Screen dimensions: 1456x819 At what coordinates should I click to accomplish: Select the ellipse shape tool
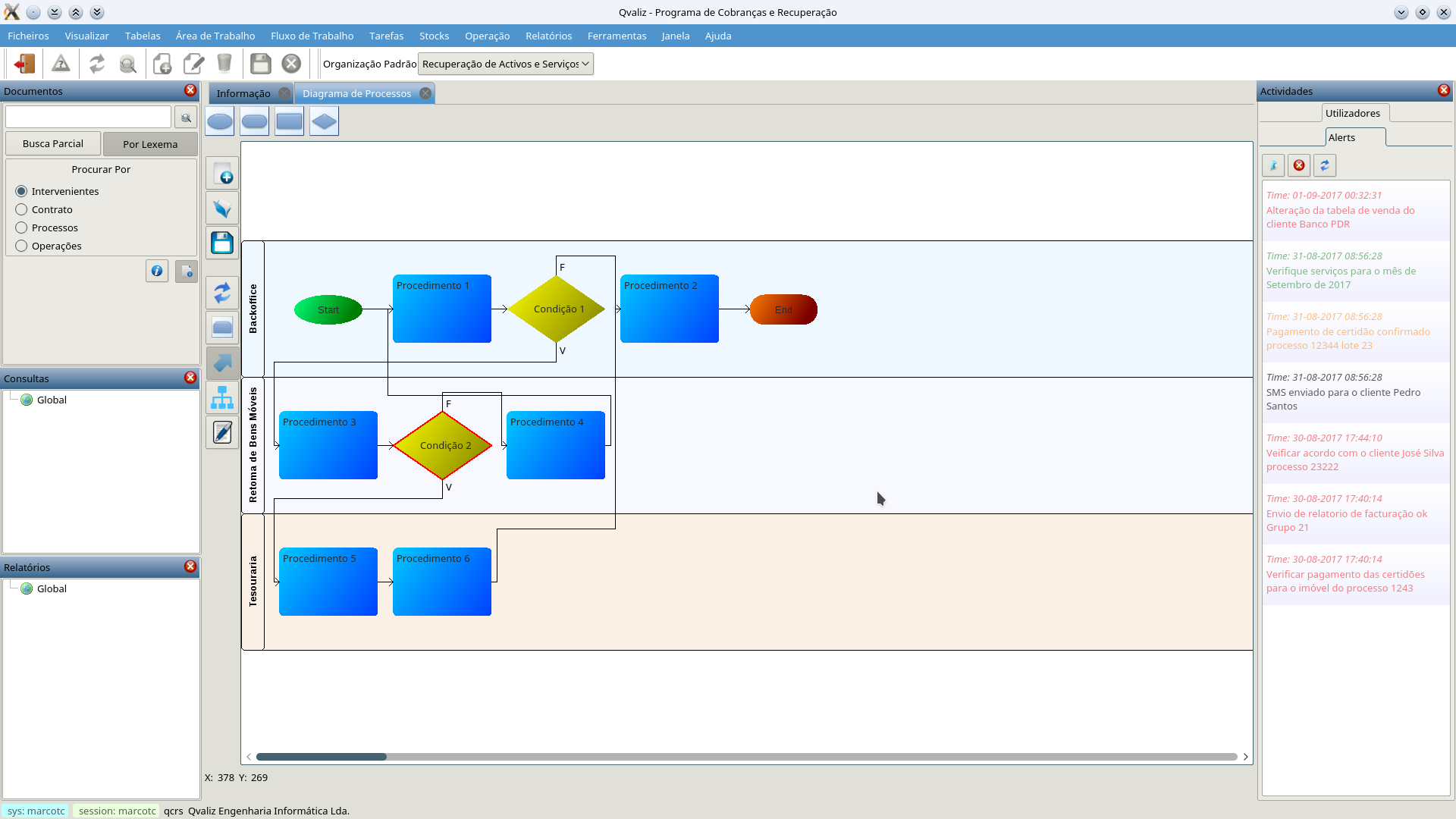(220, 121)
